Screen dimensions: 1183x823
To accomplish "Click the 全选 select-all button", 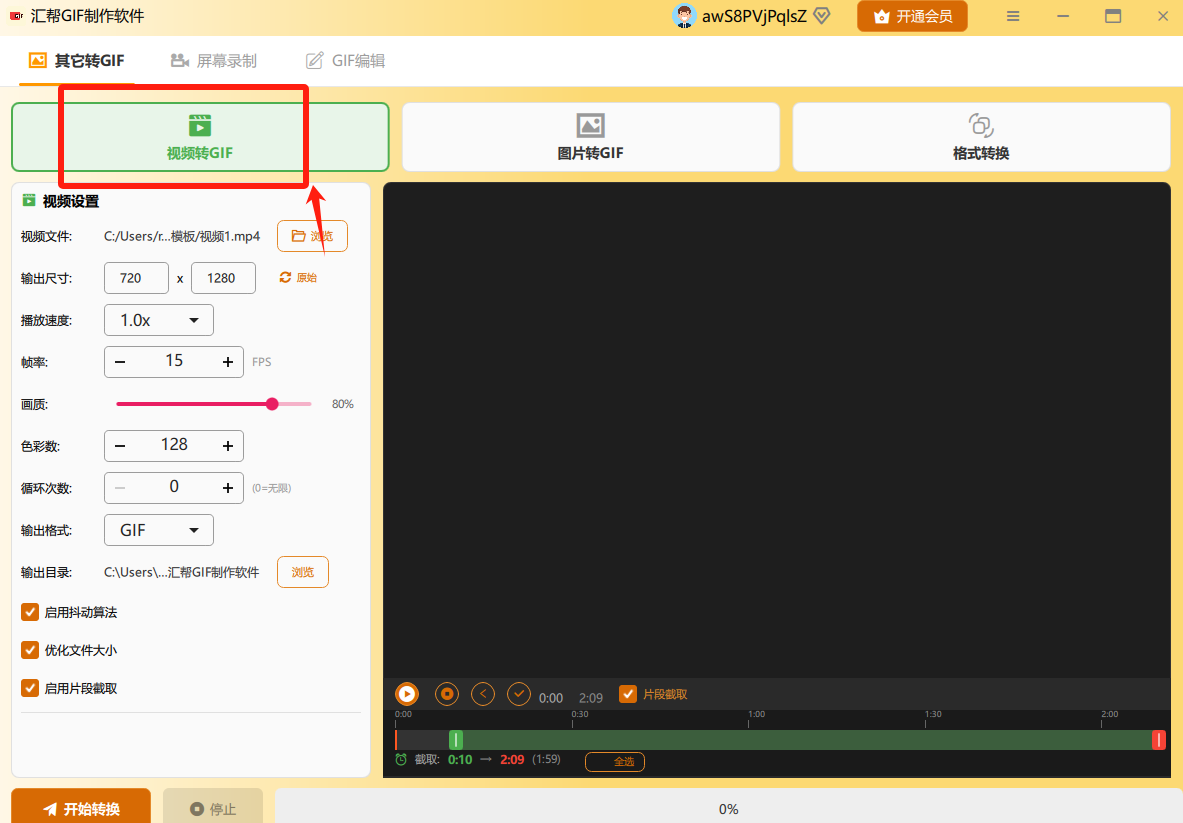I will (615, 762).
